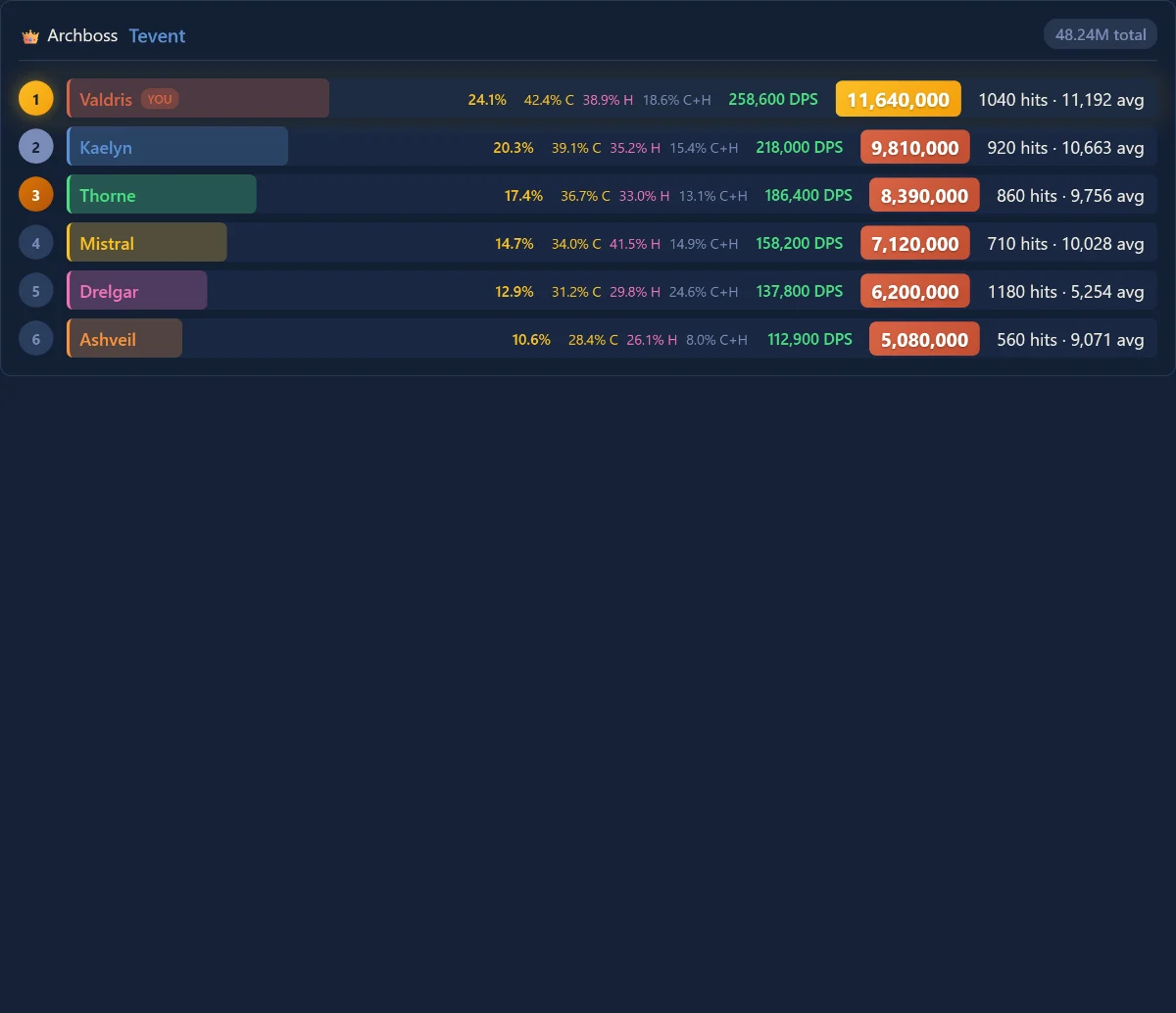Select the Ashveil player name
Image resolution: width=1176 pixels, height=1013 pixels.
coord(108,340)
